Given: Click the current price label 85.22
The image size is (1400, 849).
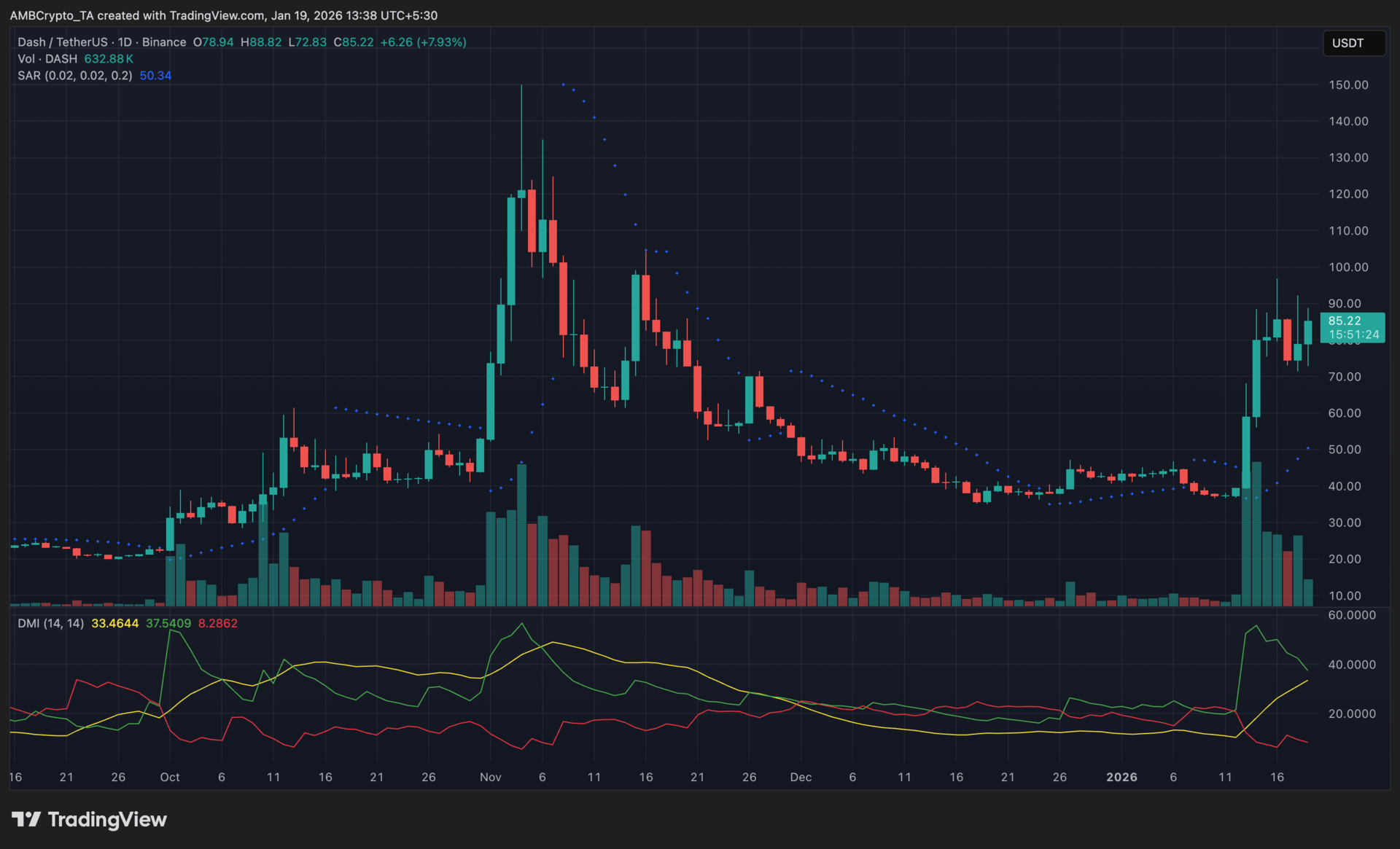Looking at the screenshot, I should (1345, 321).
